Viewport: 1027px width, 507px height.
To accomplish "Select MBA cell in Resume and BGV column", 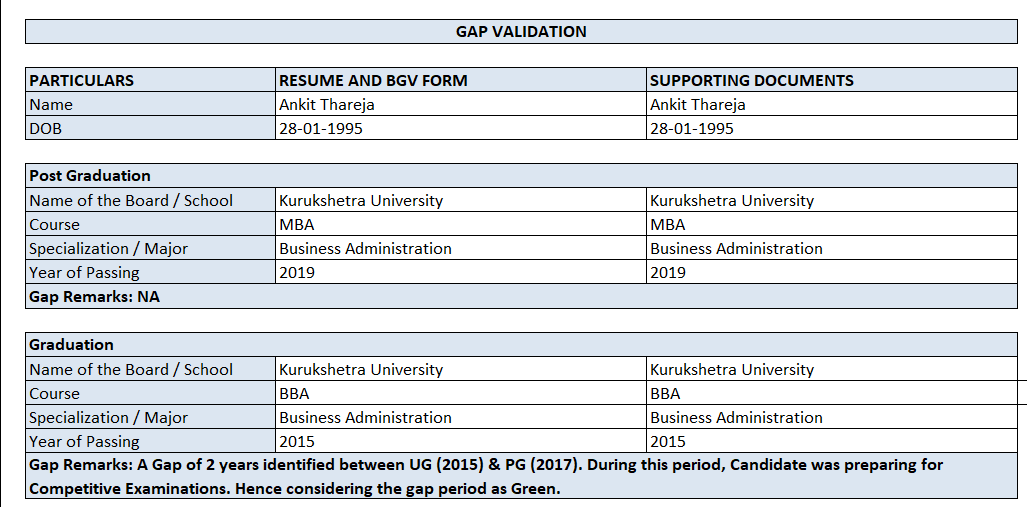I will 461,224.
